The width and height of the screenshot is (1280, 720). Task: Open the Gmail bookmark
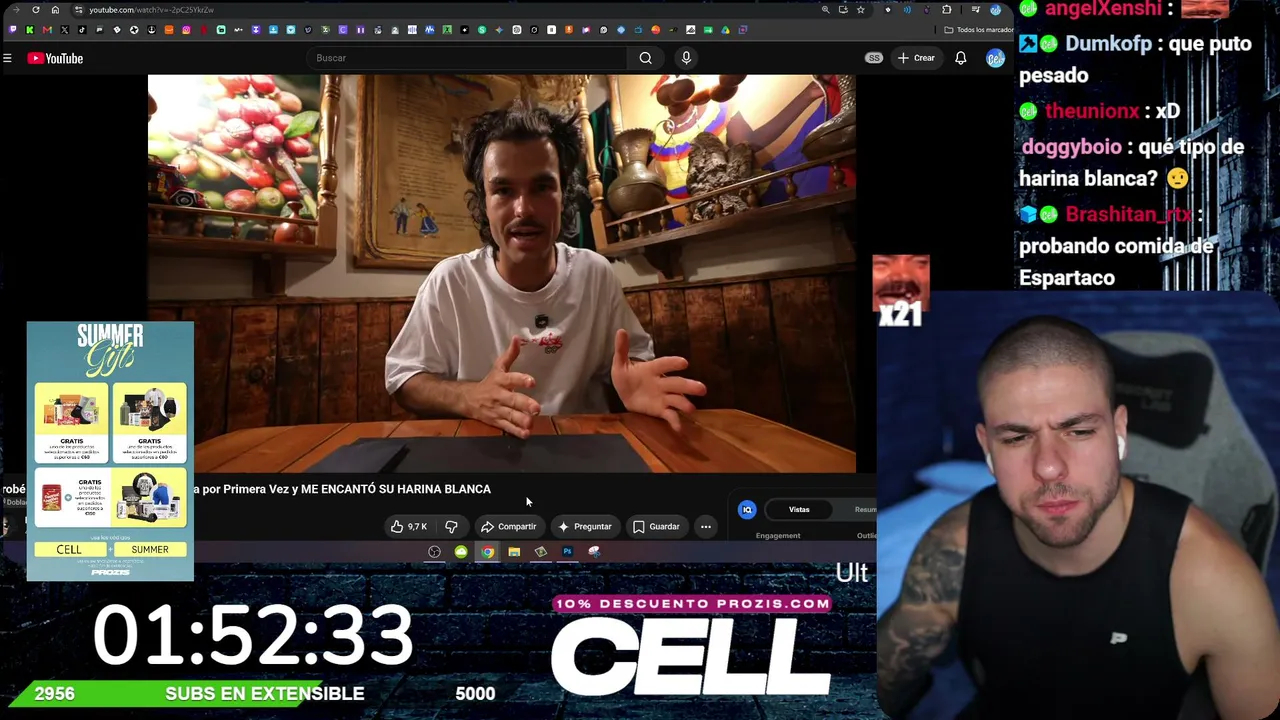click(x=47, y=30)
